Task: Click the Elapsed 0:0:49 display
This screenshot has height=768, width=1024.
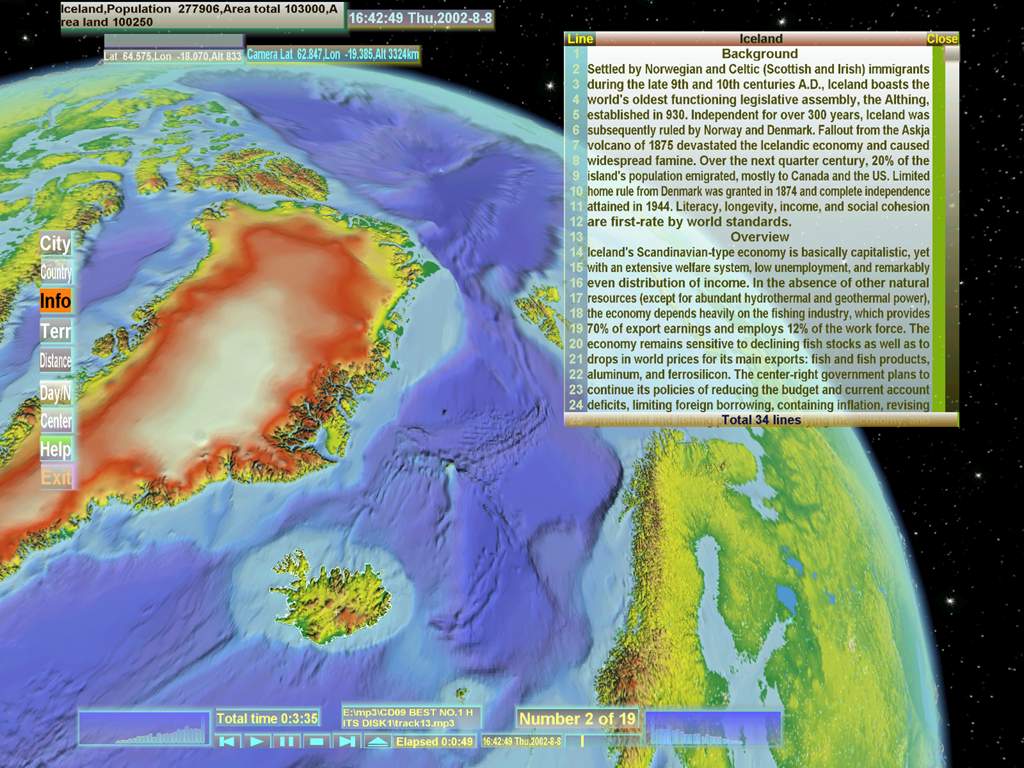Action: [434, 741]
